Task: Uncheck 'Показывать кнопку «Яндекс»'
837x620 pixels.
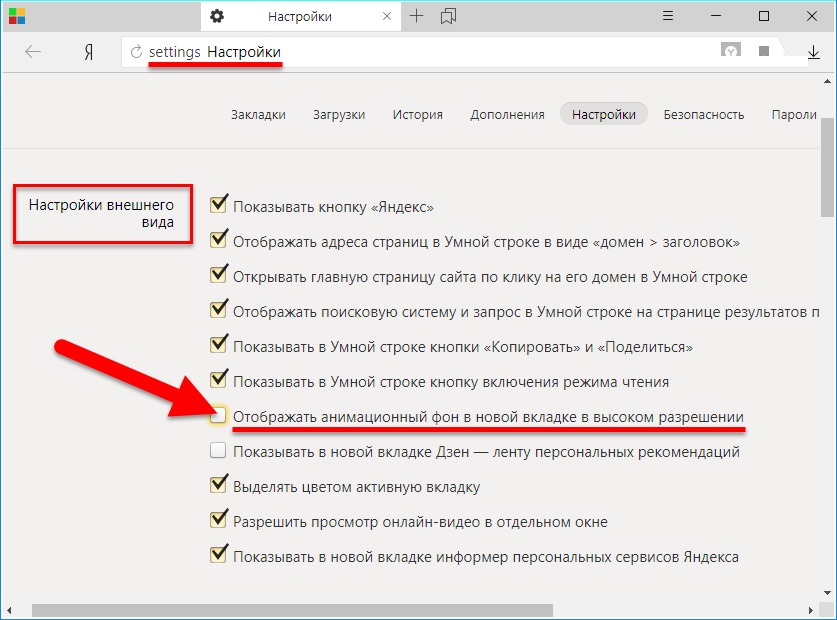Action: (218, 205)
